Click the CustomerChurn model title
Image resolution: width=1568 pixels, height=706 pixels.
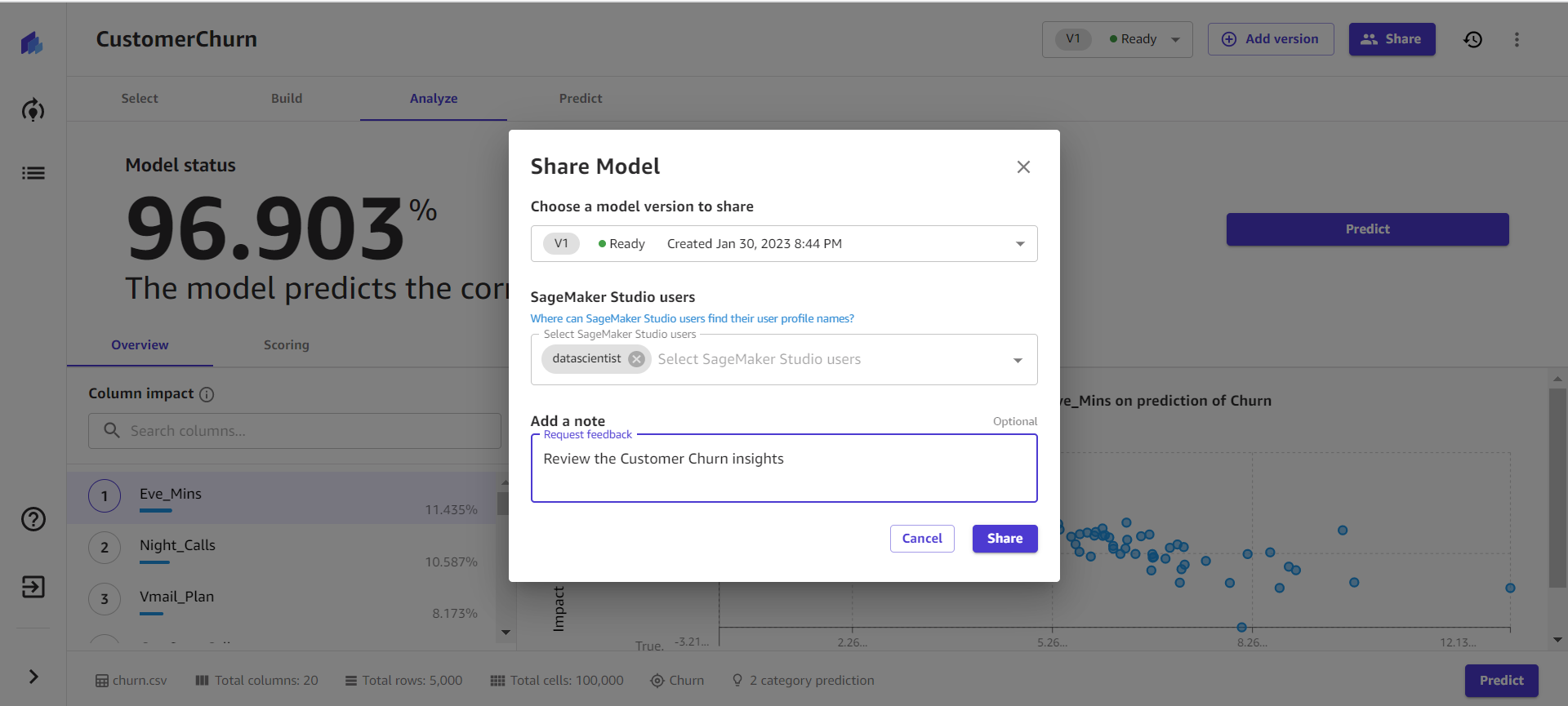tap(176, 39)
